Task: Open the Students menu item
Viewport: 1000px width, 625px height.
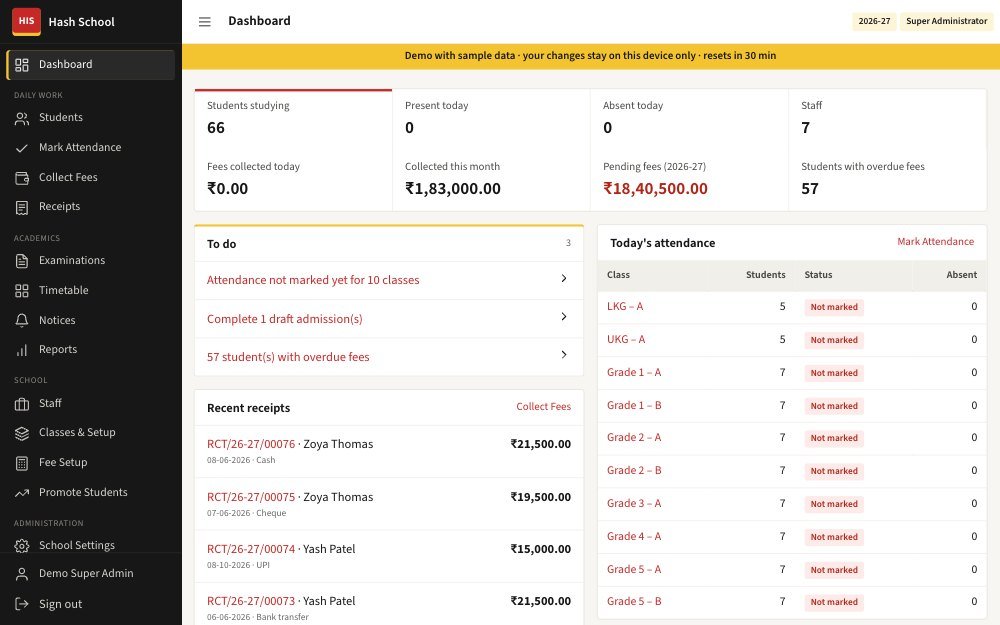Action: click(91, 117)
